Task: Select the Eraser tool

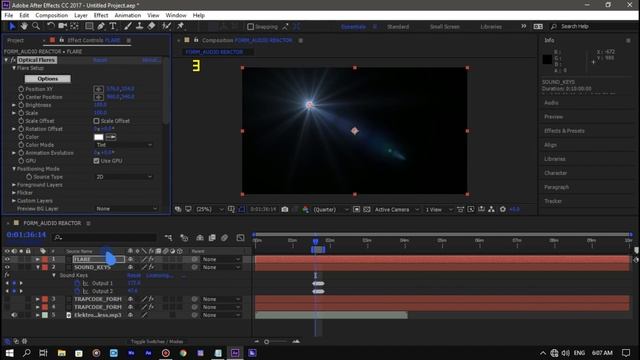Action: 151,26
